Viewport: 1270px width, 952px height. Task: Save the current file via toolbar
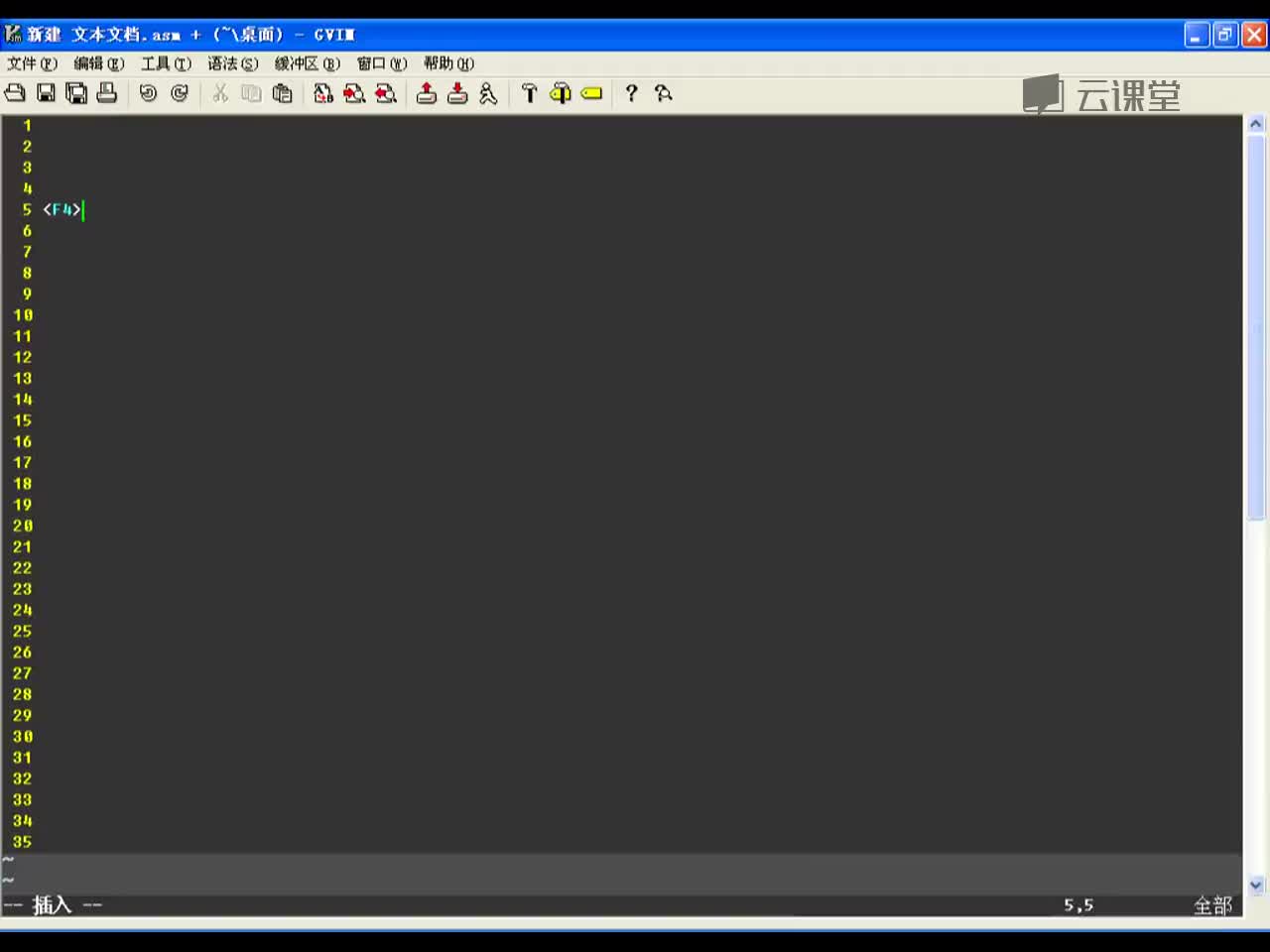coord(46,93)
